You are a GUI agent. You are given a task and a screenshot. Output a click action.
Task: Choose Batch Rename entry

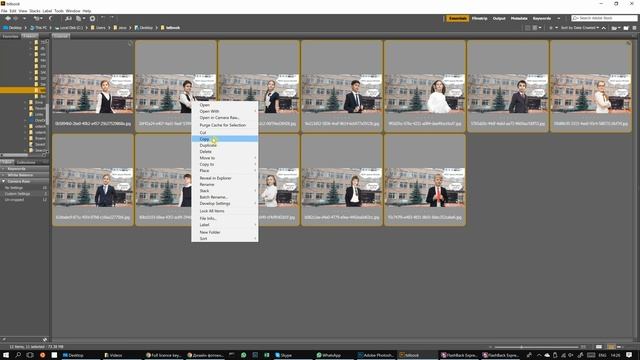click(224, 197)
